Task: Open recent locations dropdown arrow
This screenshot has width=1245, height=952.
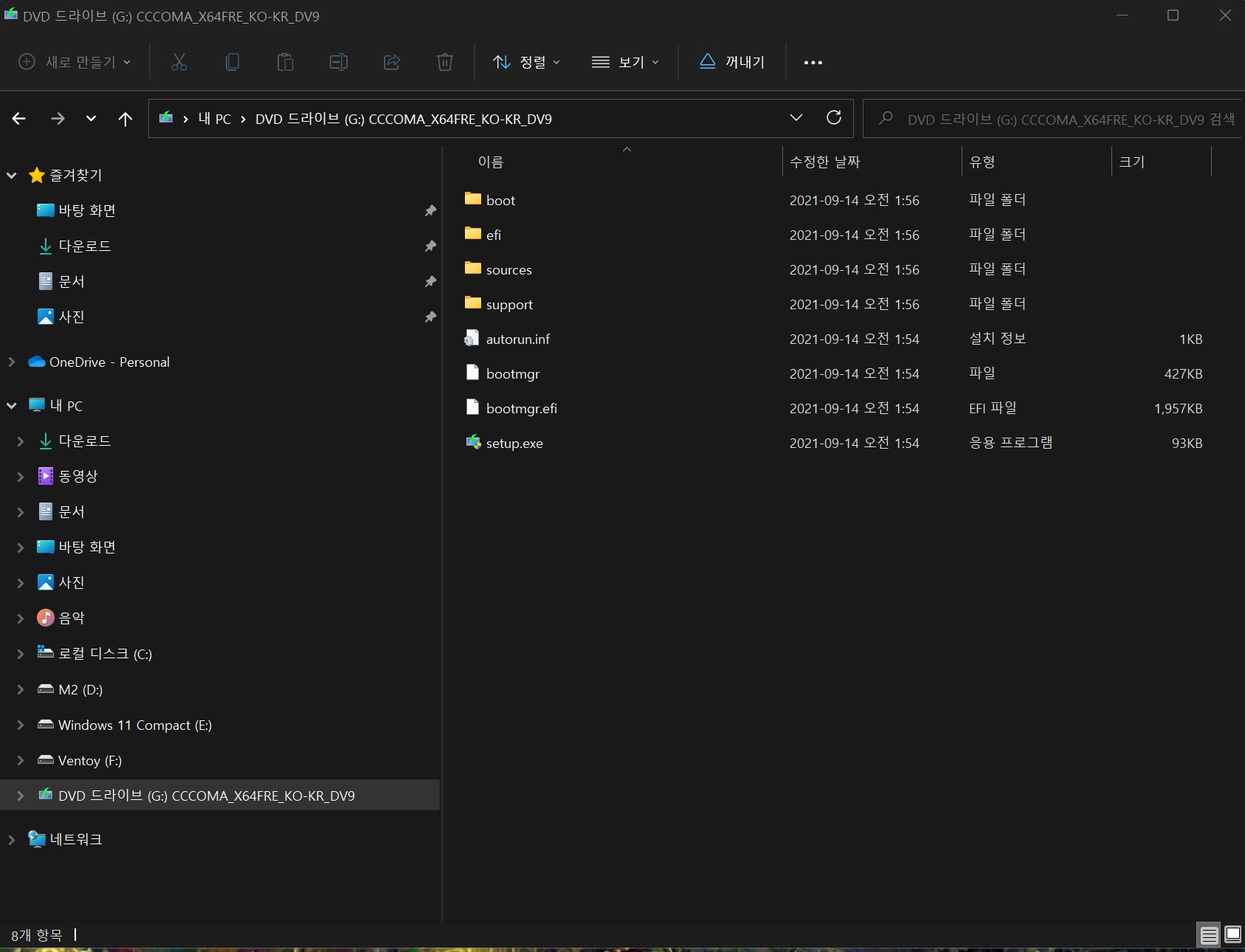Action: point(91,118)
